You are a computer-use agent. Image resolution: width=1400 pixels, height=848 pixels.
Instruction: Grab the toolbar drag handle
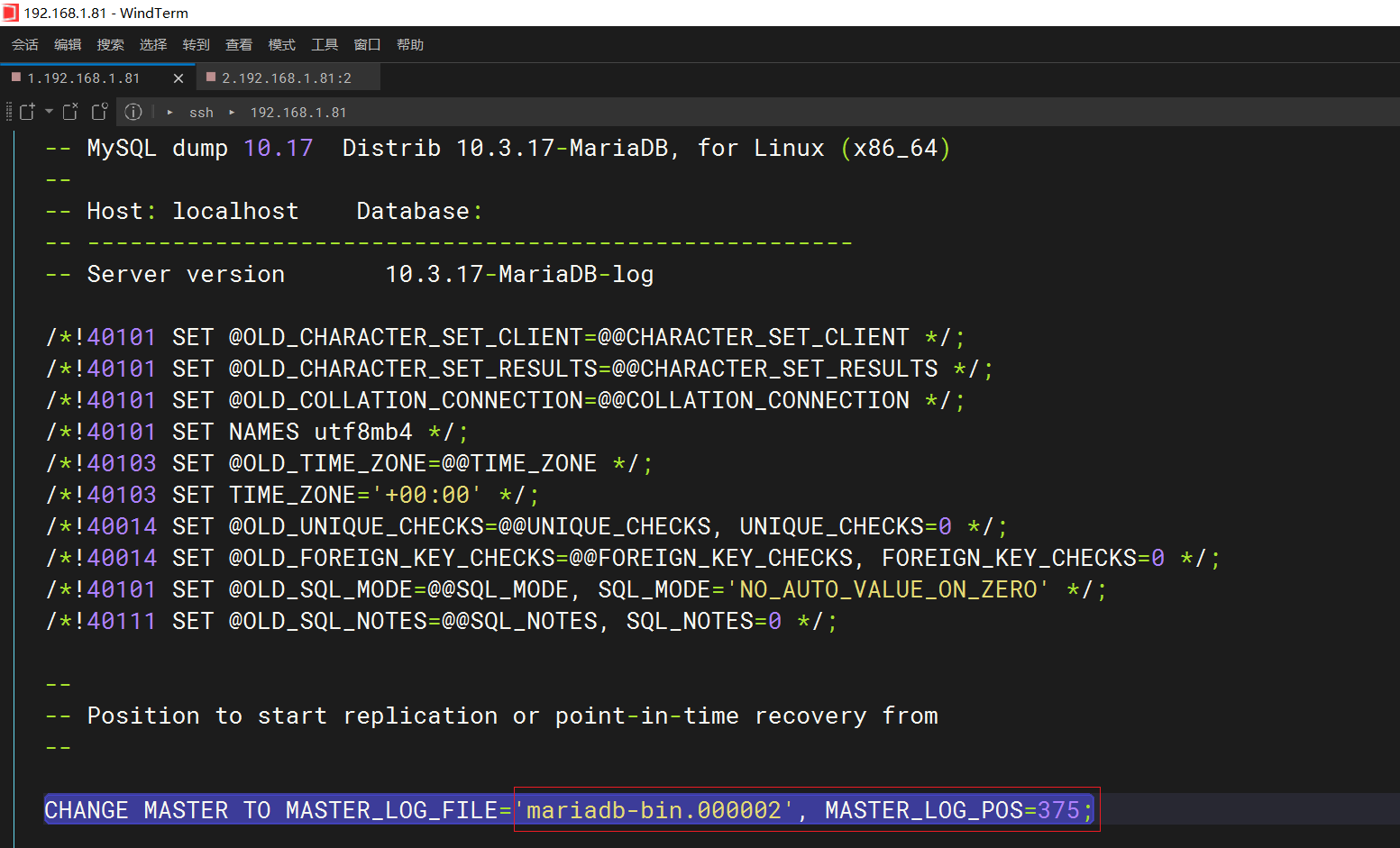(9, 112)
